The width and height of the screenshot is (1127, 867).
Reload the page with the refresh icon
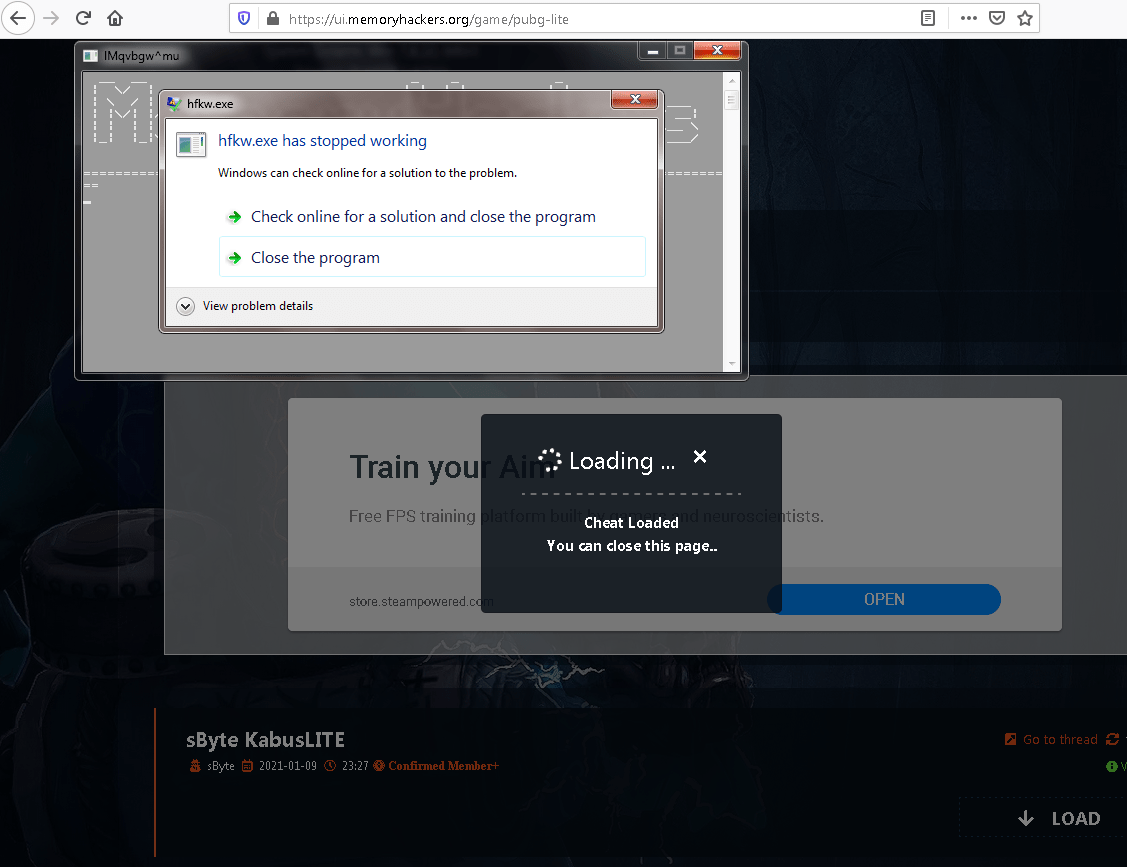83,18
